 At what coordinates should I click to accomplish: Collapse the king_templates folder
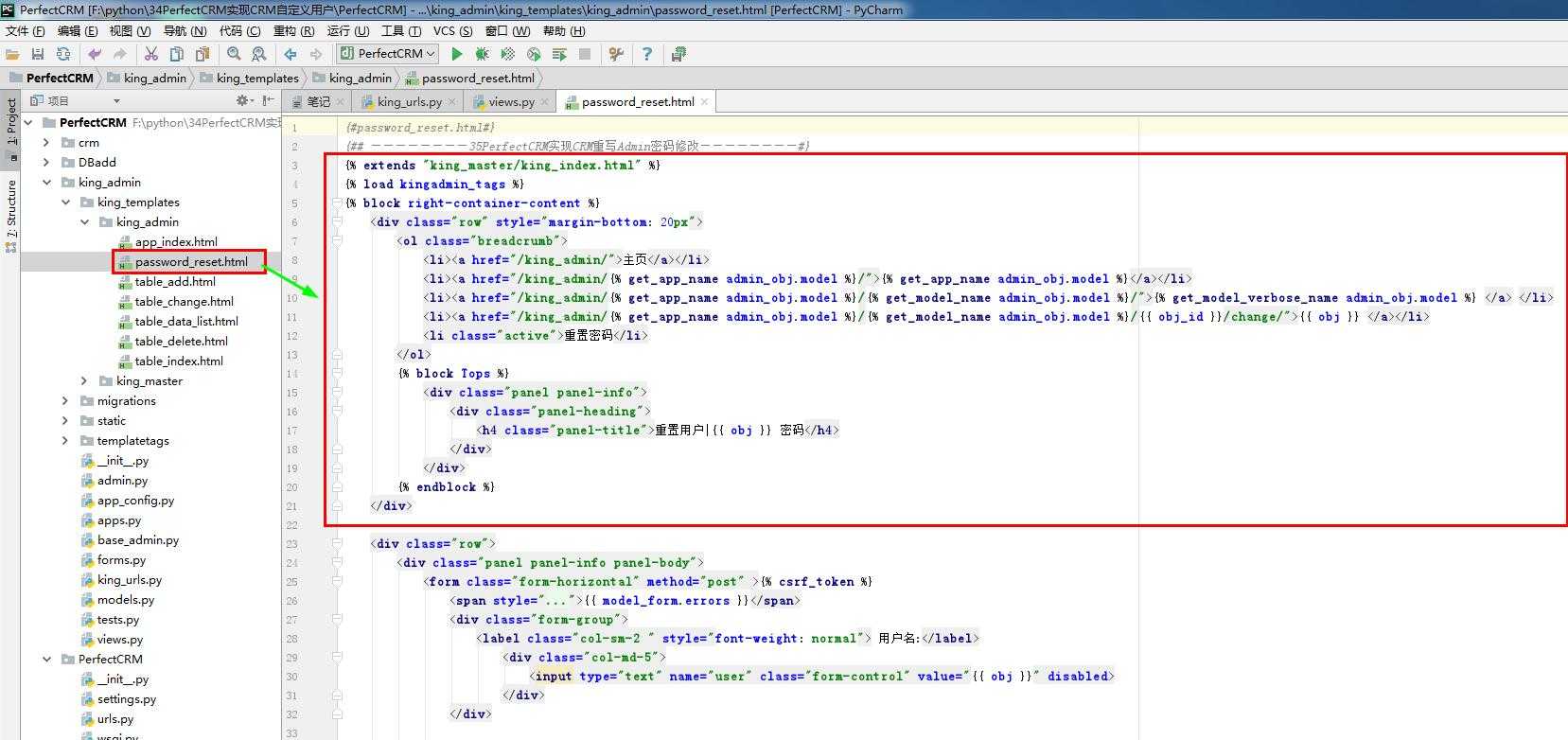[65, 202]
